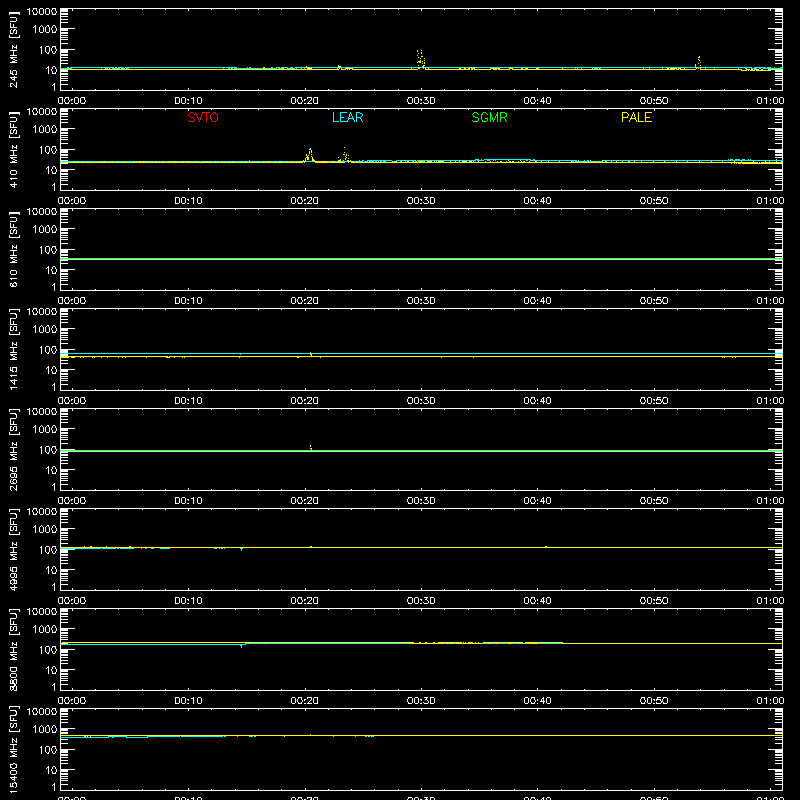Click the flat 610 MHz flux trace line
This screenshot has width=800, height=800.
pos(421,259)
